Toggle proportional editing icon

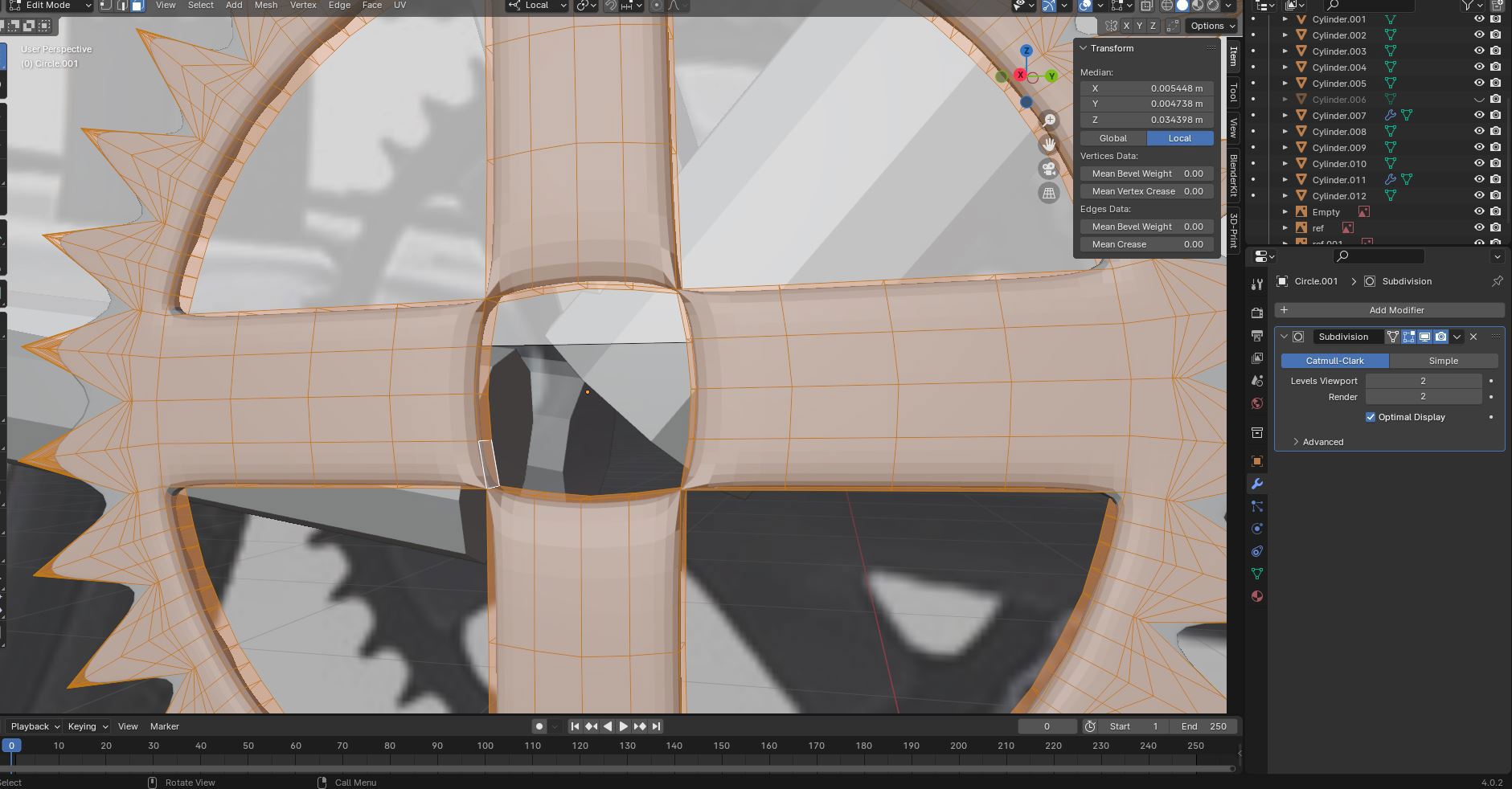pyautogui.click(x=657, y=5)
